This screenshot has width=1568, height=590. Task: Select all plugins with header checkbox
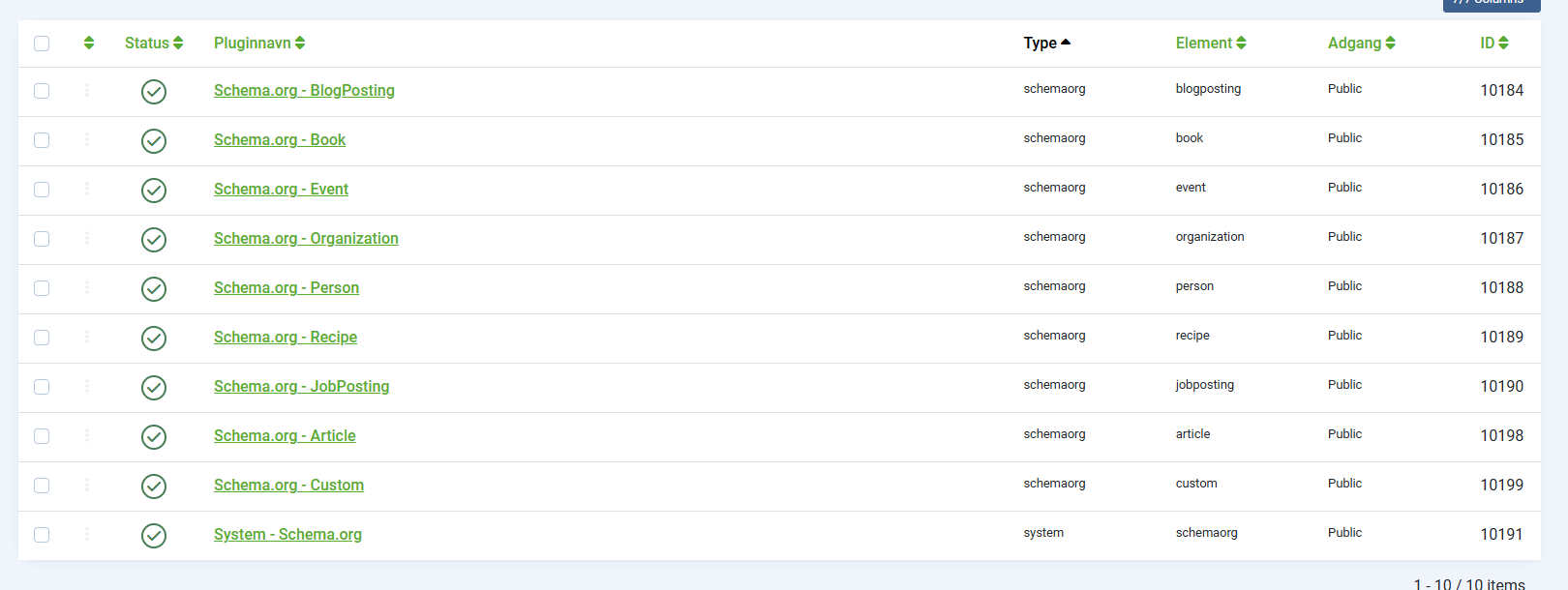click(42, 44)
